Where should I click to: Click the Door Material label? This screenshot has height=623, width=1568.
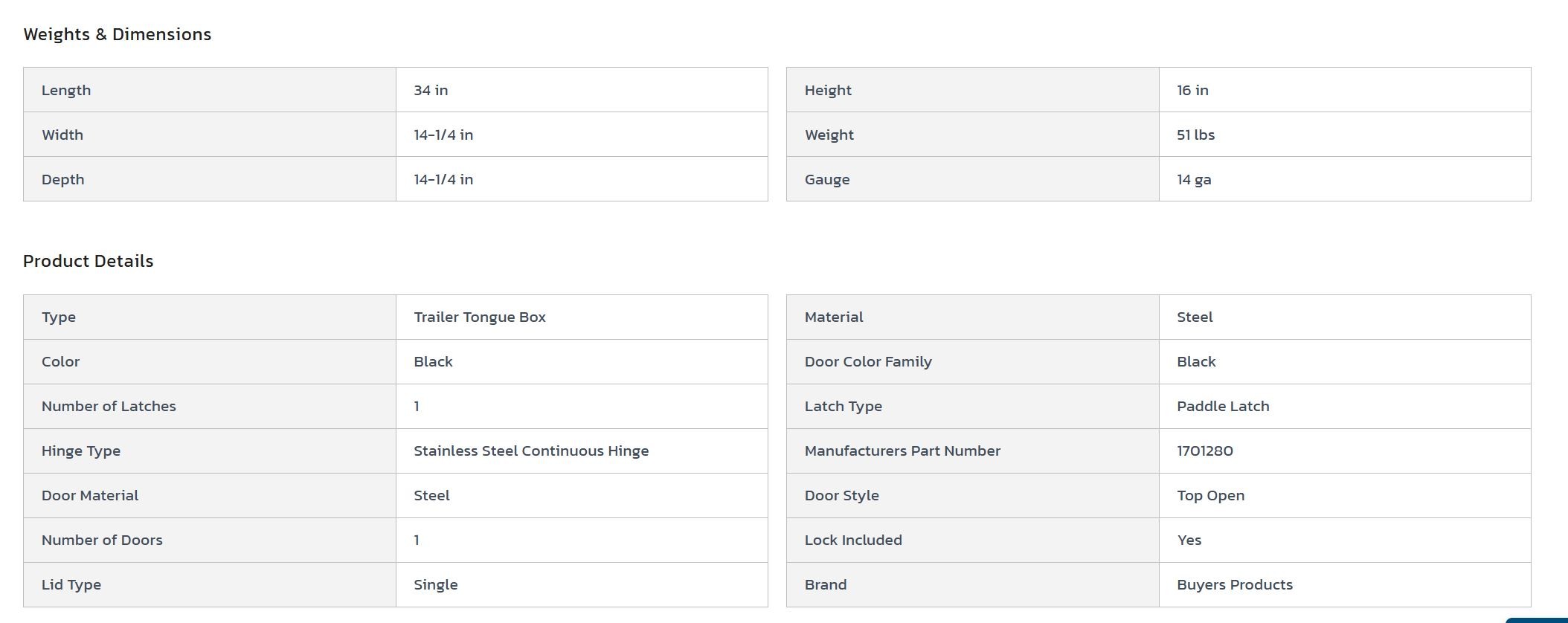(x=90, y=495)
